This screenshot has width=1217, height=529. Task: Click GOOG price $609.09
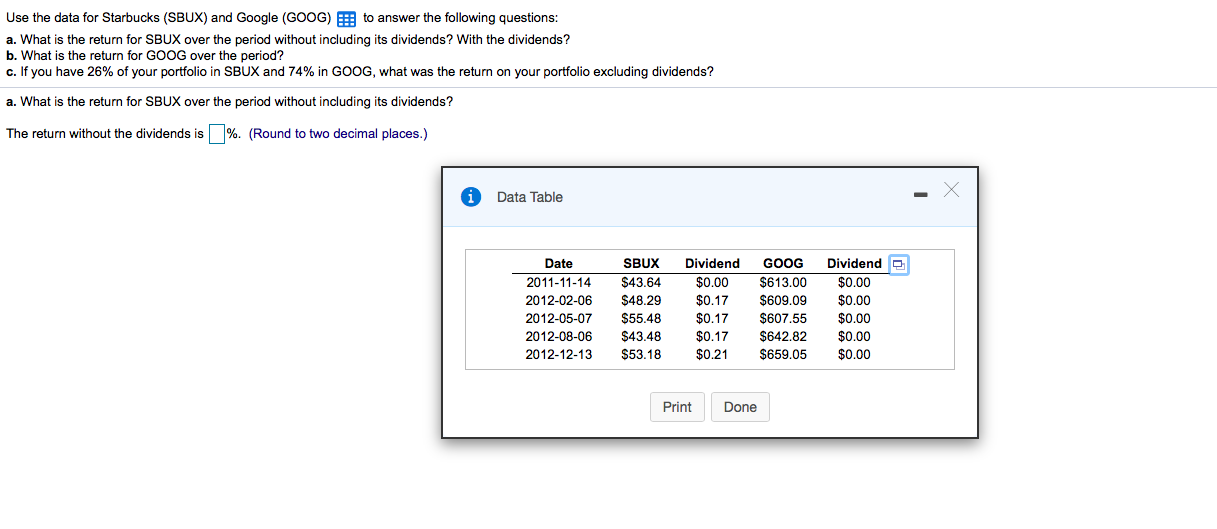coord(783,300)
